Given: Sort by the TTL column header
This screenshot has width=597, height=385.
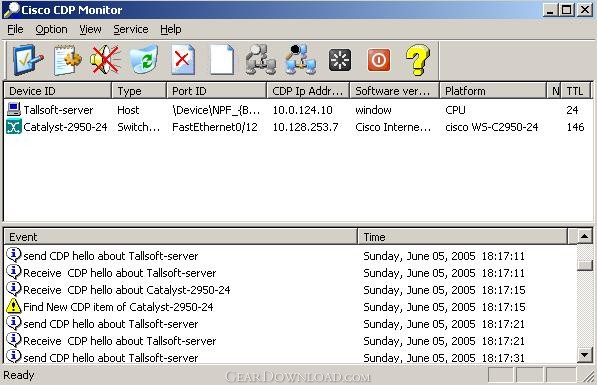Looking at the screenshot, I should [575, 91].
